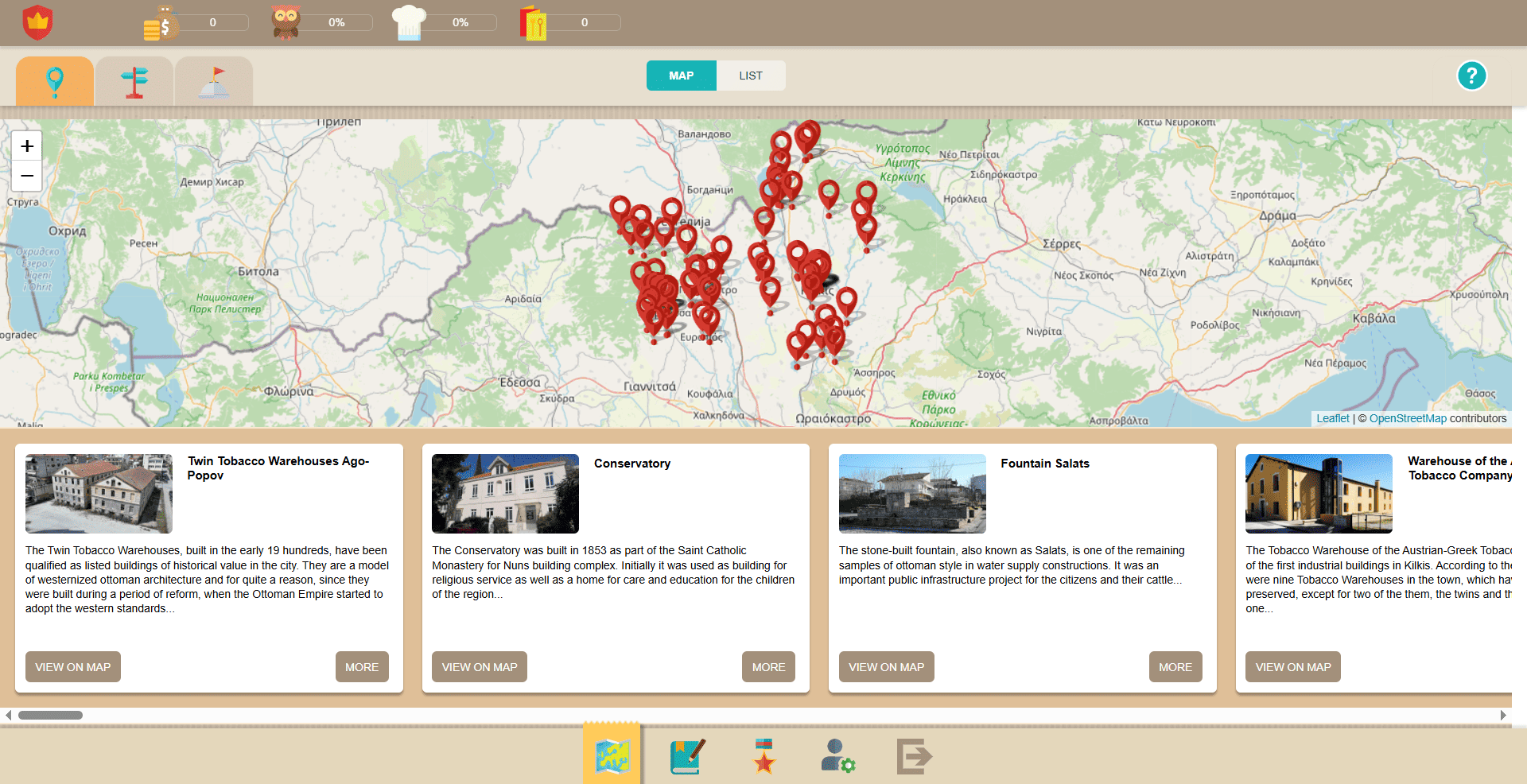Screen dimensions: 1527x784
Task: Switch to MAP view
Action: tap(681, 76)
